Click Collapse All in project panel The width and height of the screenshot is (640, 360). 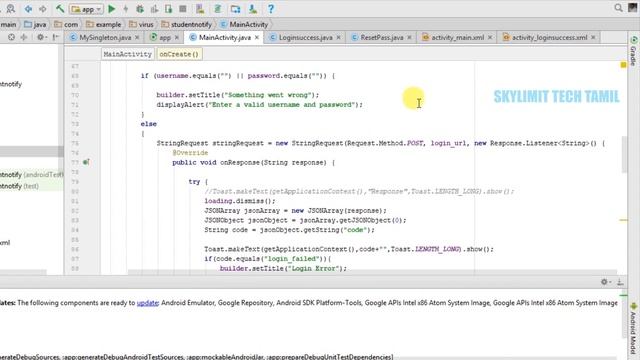(x=24, y=37)
